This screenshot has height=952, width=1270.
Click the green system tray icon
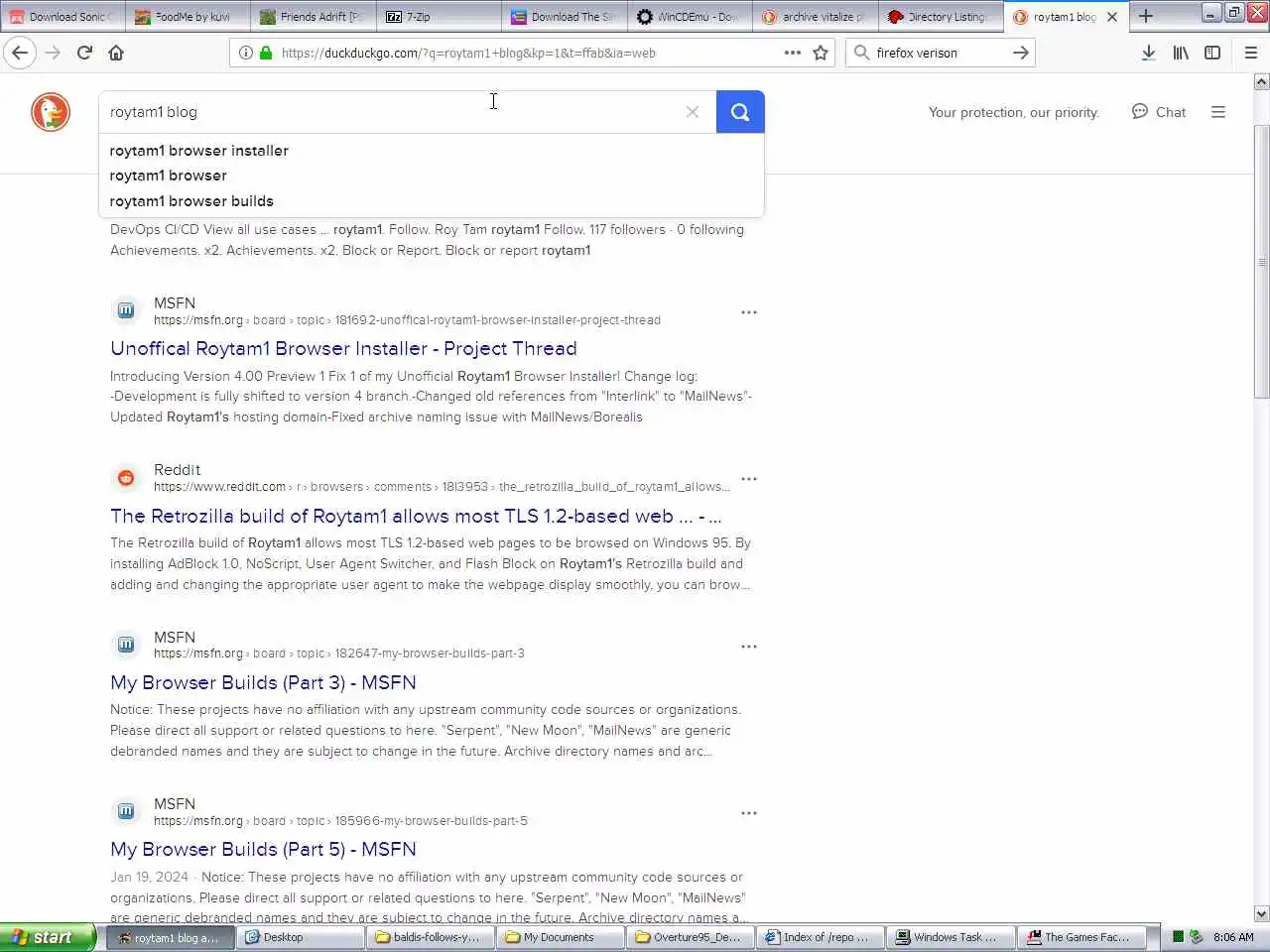pos(1178,937)
